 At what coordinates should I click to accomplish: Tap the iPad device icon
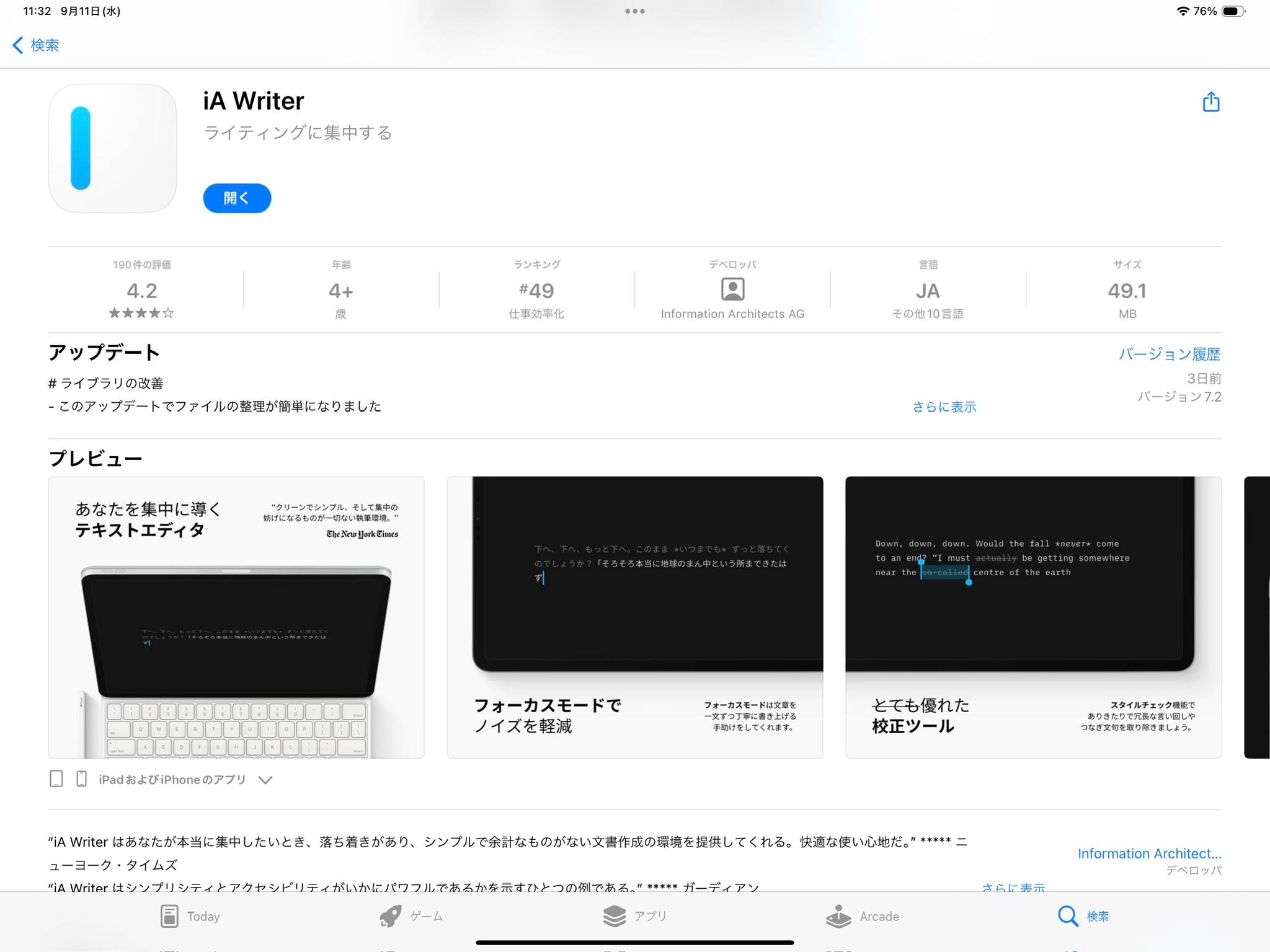[x=56, y=778]
